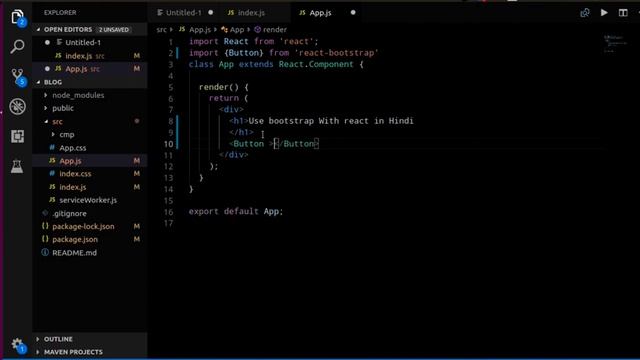The image size is (640, 360).
Task: Open the Manage gear icon
Action: point(18,345)
